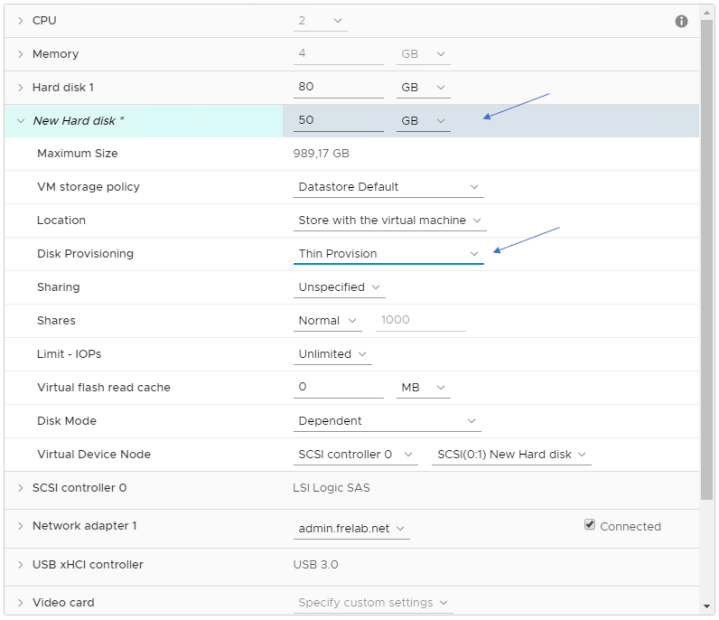
Task: Click the New Hard disk size field
Action: pyautogui.click(x=338, y=121)
